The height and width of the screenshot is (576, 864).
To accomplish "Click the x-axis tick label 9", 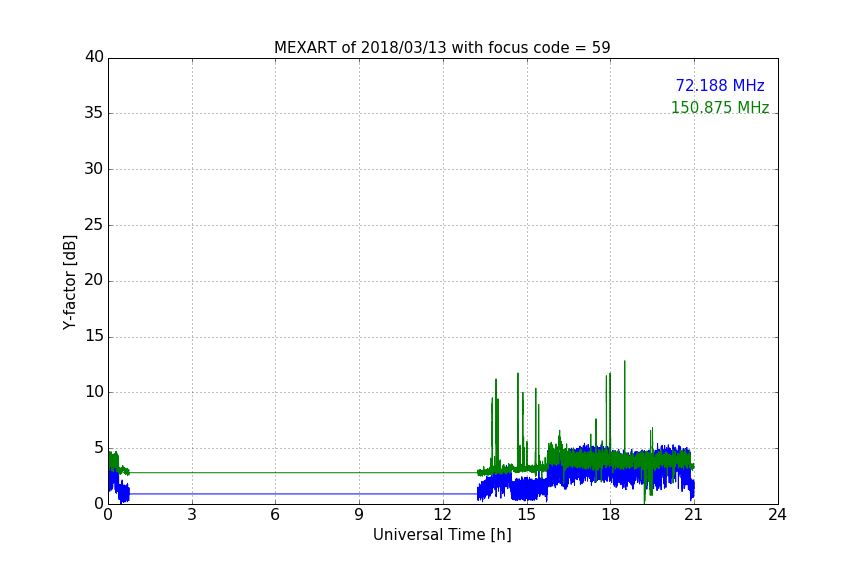I will pos(359,516).
